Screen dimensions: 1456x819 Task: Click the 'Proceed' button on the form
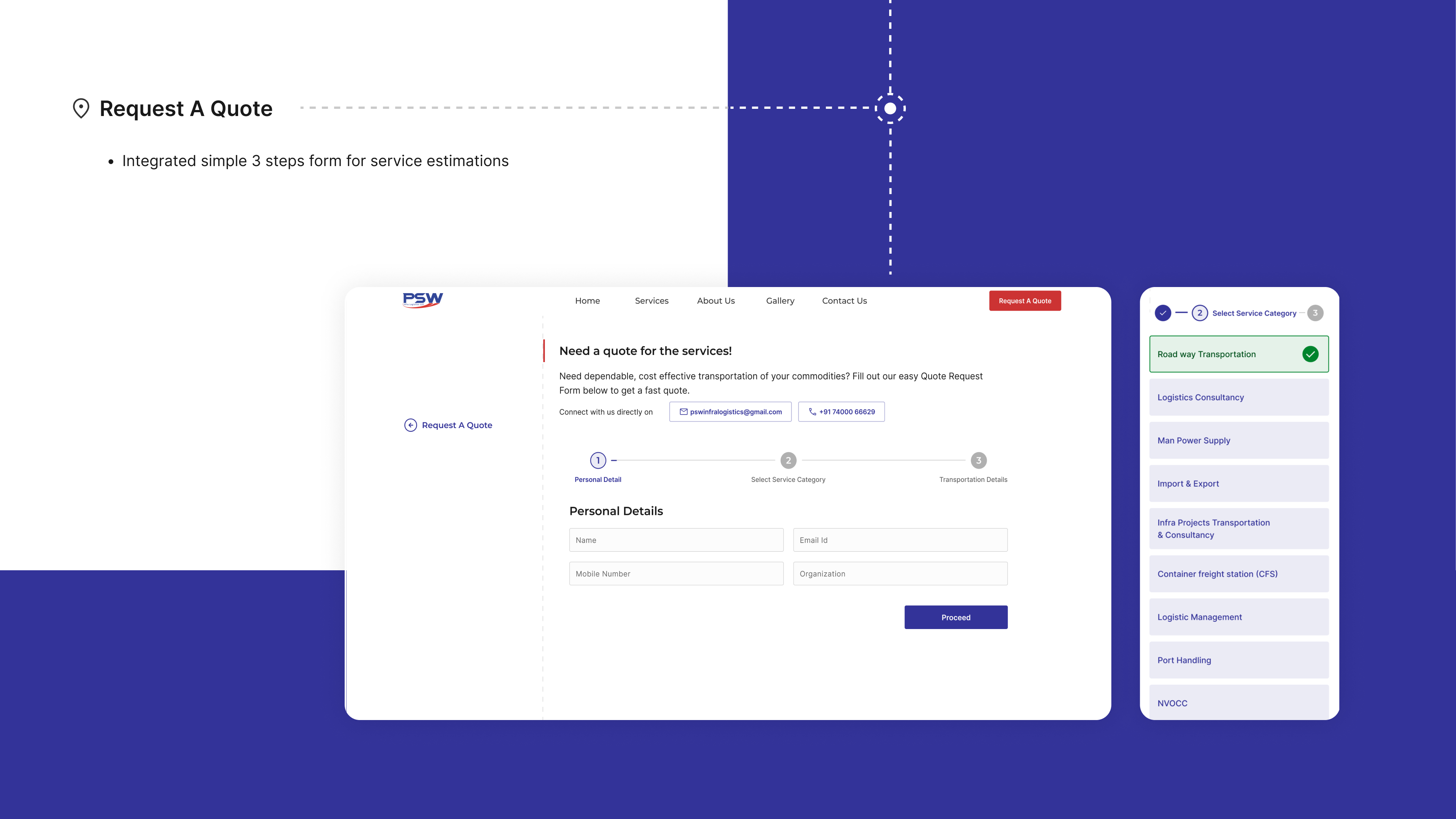point(955,617)
